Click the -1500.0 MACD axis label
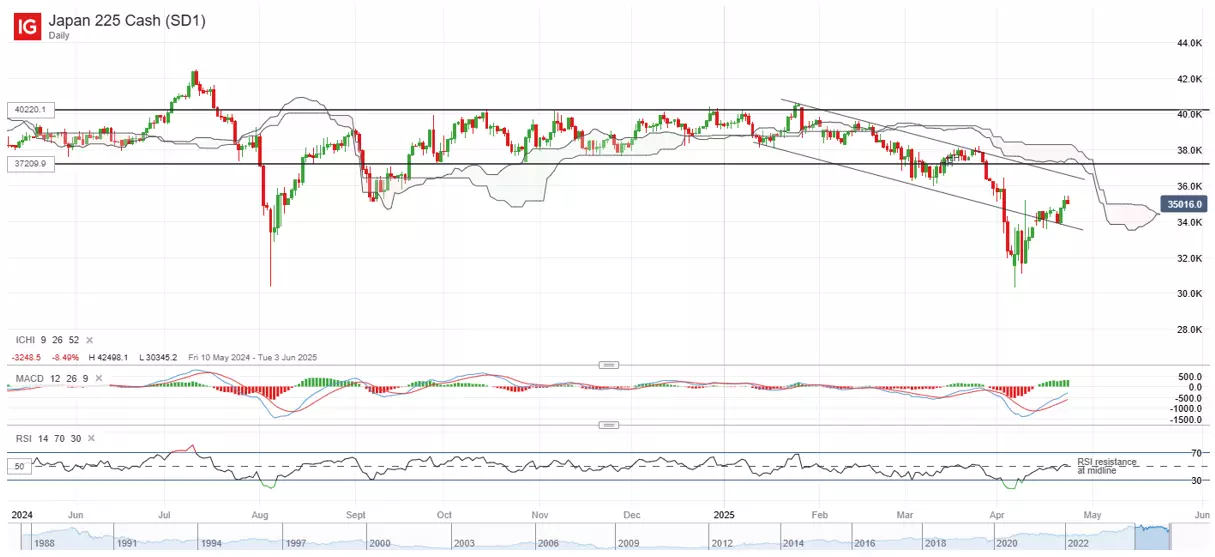 click(1186, 420)
